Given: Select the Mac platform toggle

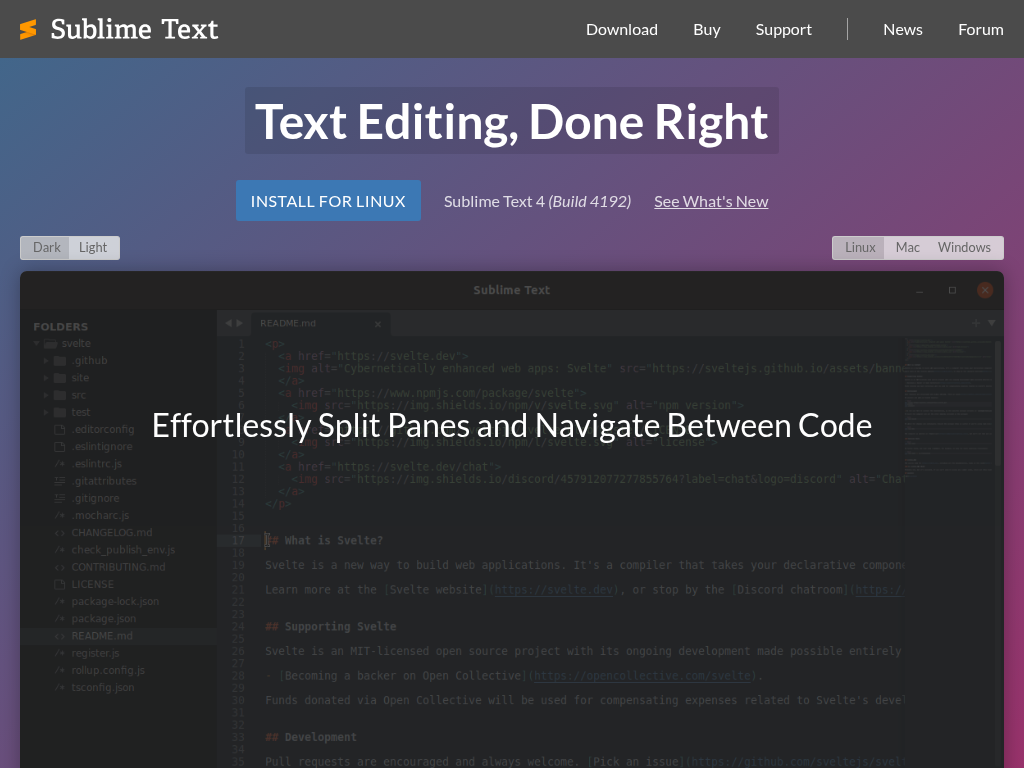Looking at the screenshot, I should click(x=907, y=248).
